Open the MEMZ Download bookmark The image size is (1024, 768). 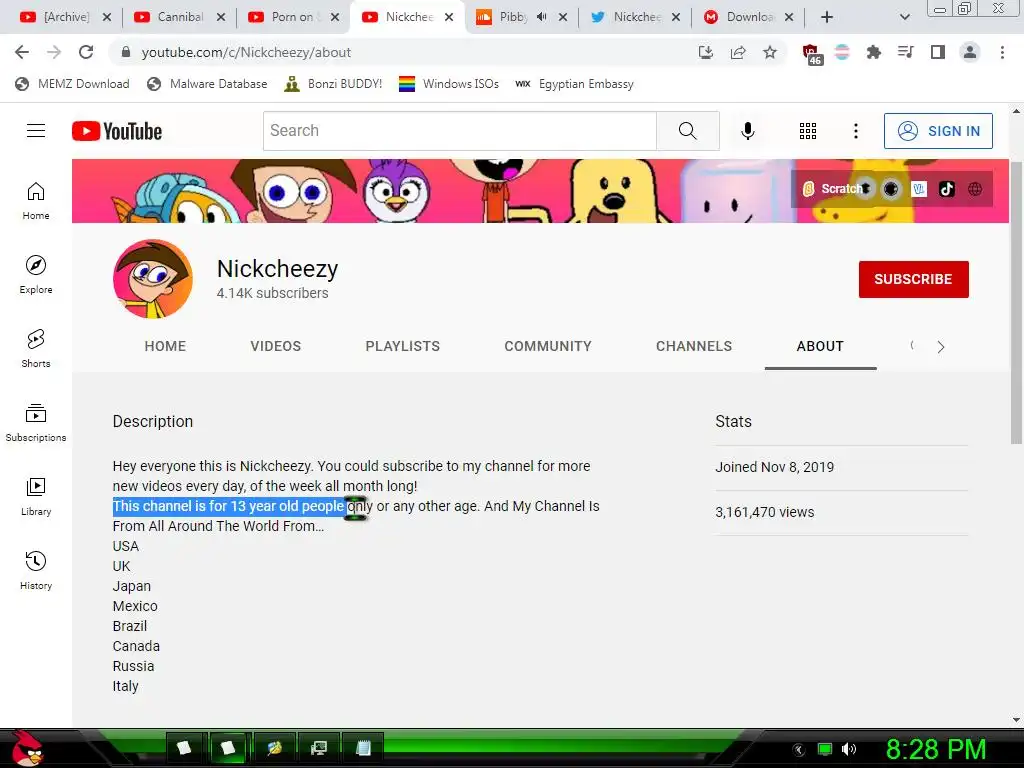(72, 84)
